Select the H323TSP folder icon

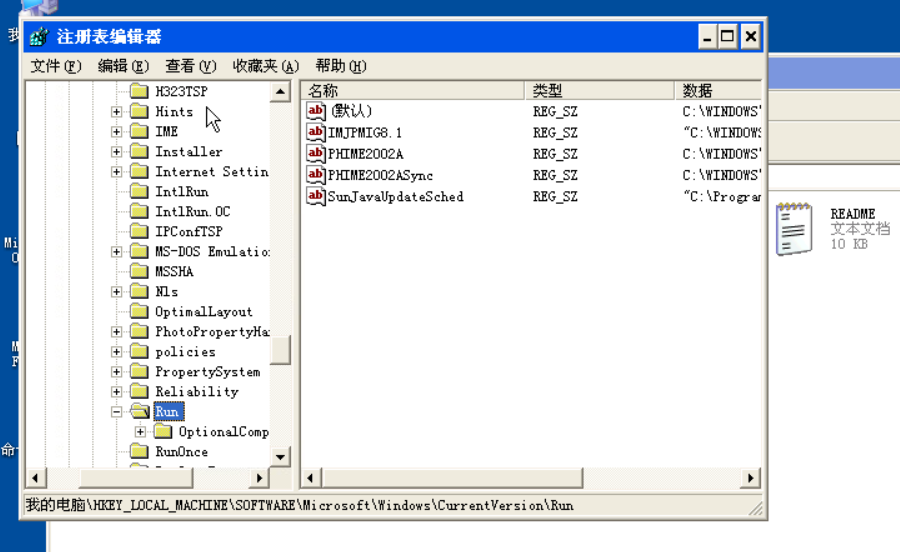(139, 91)
